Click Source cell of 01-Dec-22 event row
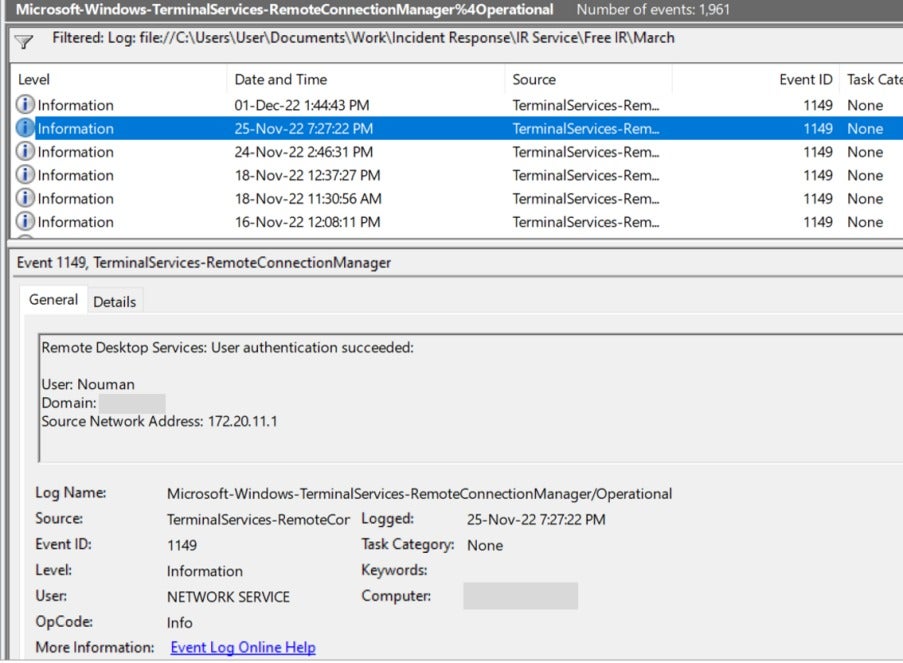The image size is (903, 663). 586,105
